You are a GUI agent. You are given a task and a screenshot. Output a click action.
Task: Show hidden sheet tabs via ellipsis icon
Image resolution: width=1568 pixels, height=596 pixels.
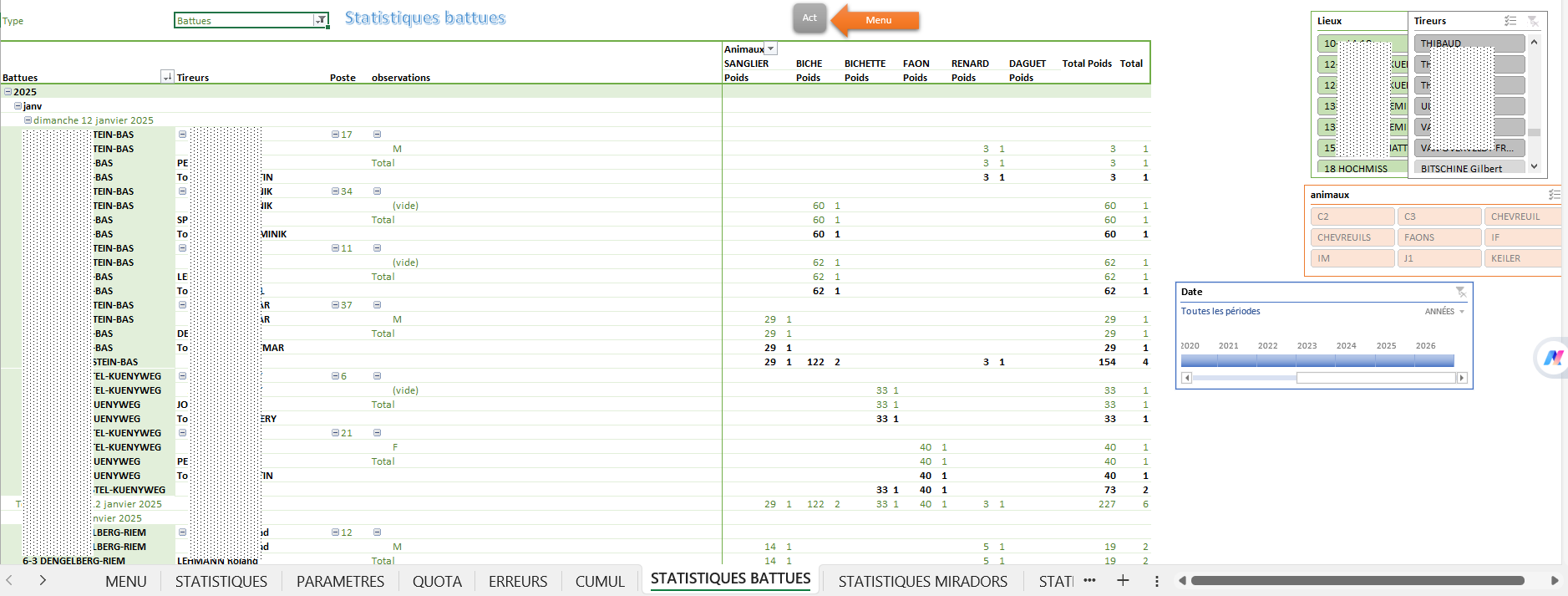coord(1089,580)
